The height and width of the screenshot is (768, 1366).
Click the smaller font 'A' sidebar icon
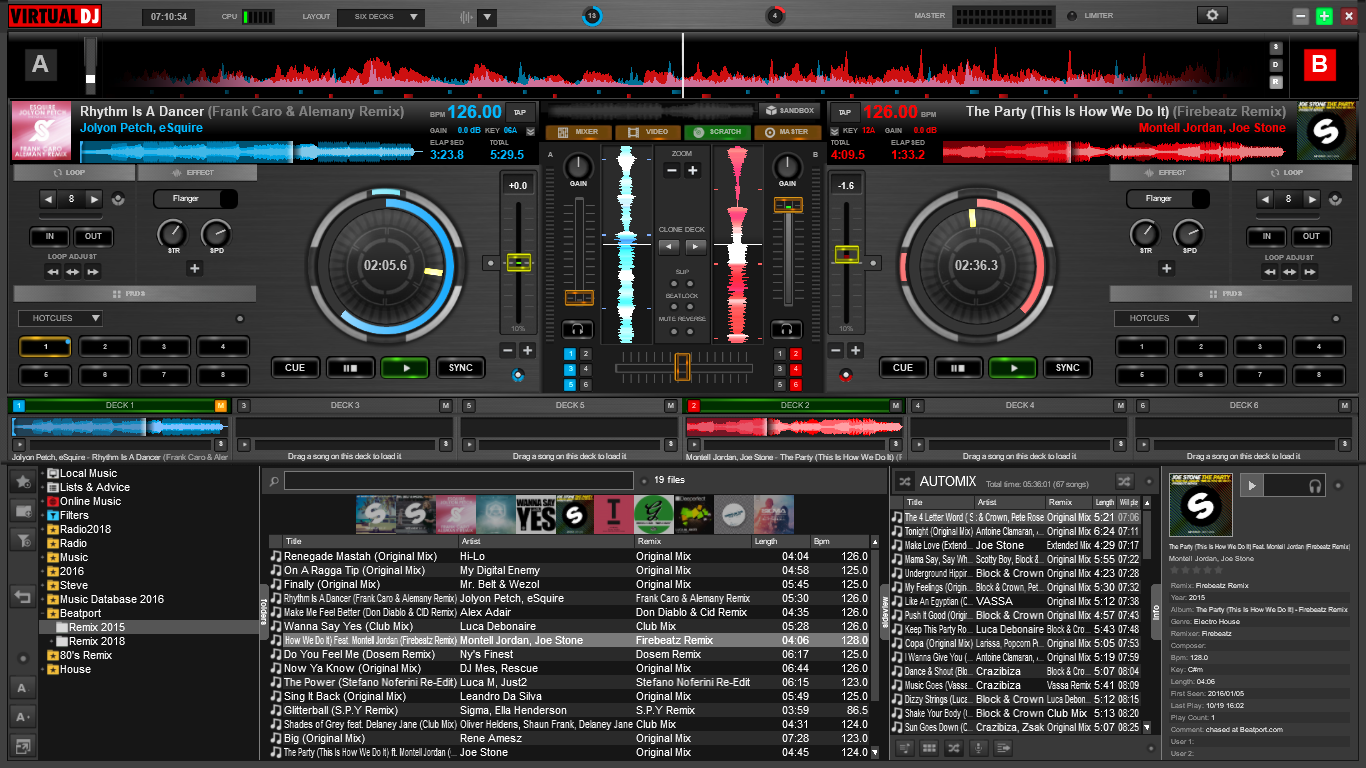coord(22,687)
